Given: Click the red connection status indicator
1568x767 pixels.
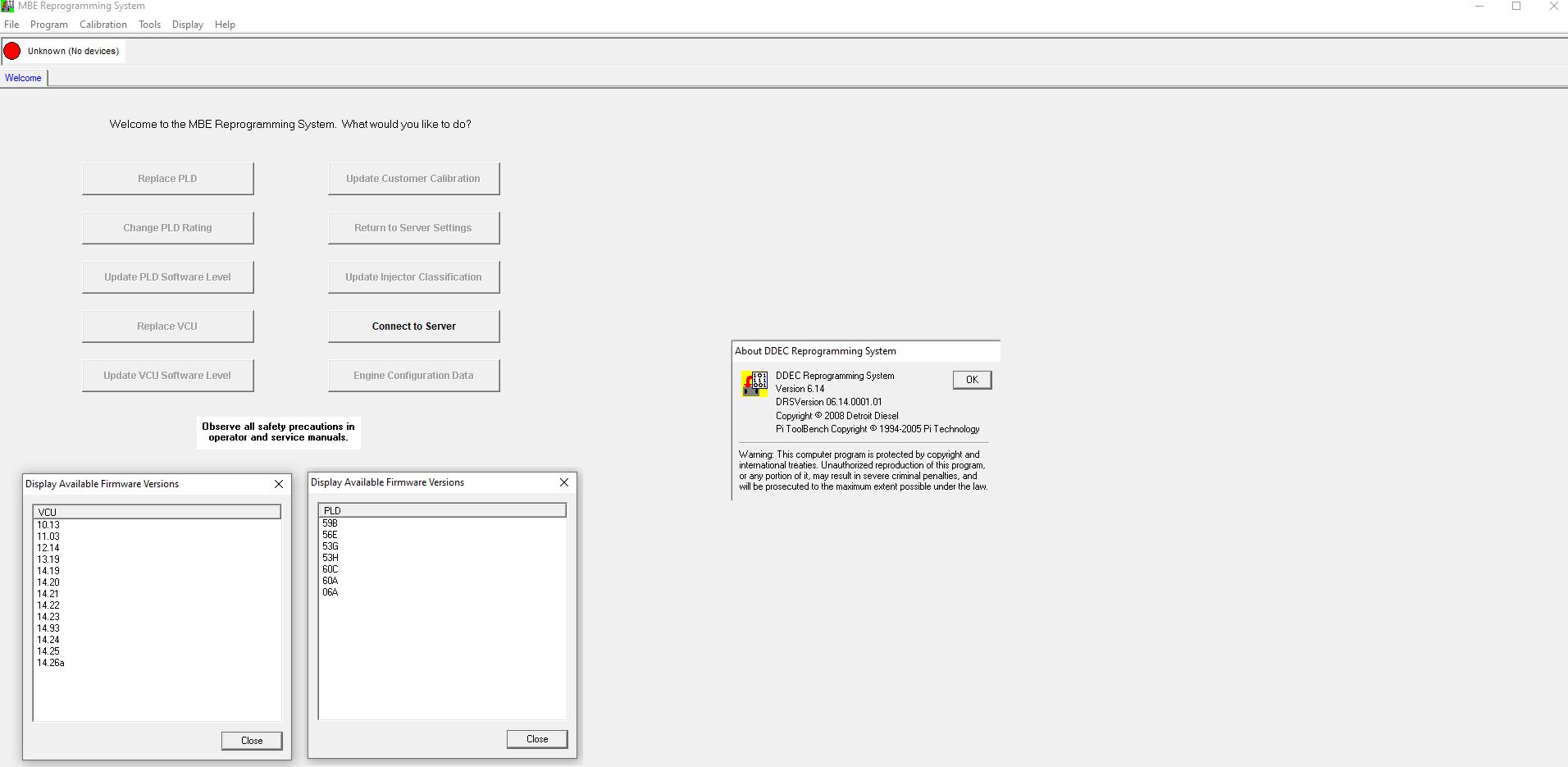Looking at the screenshot, I should tap(12, 51).
